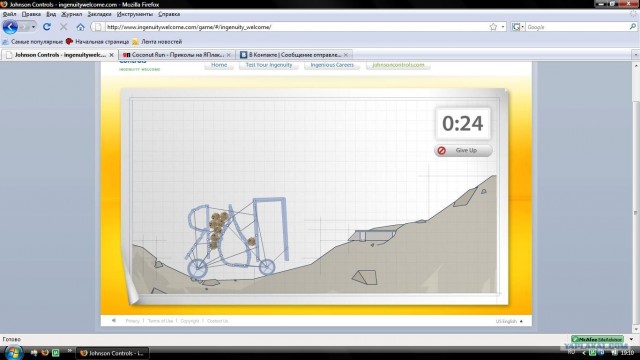The image size is (640, 360).
Task: Open the Файл menu
Action: point(9,14)
